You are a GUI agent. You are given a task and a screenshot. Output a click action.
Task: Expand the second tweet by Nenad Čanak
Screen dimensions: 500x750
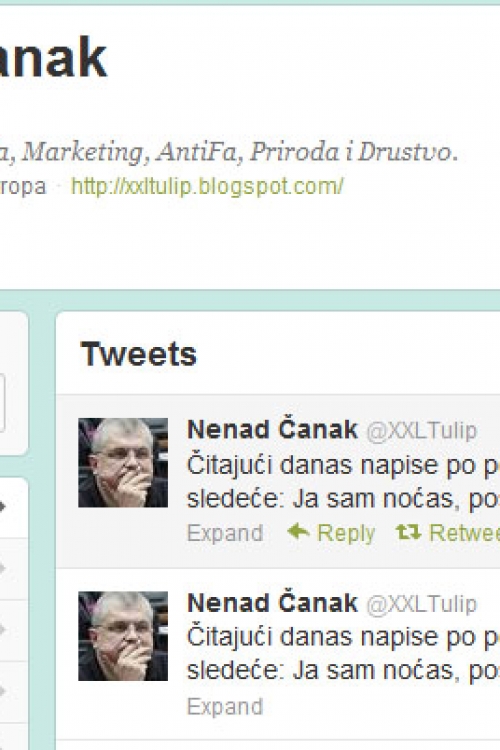pyautogui.click(x=225, y=706)
